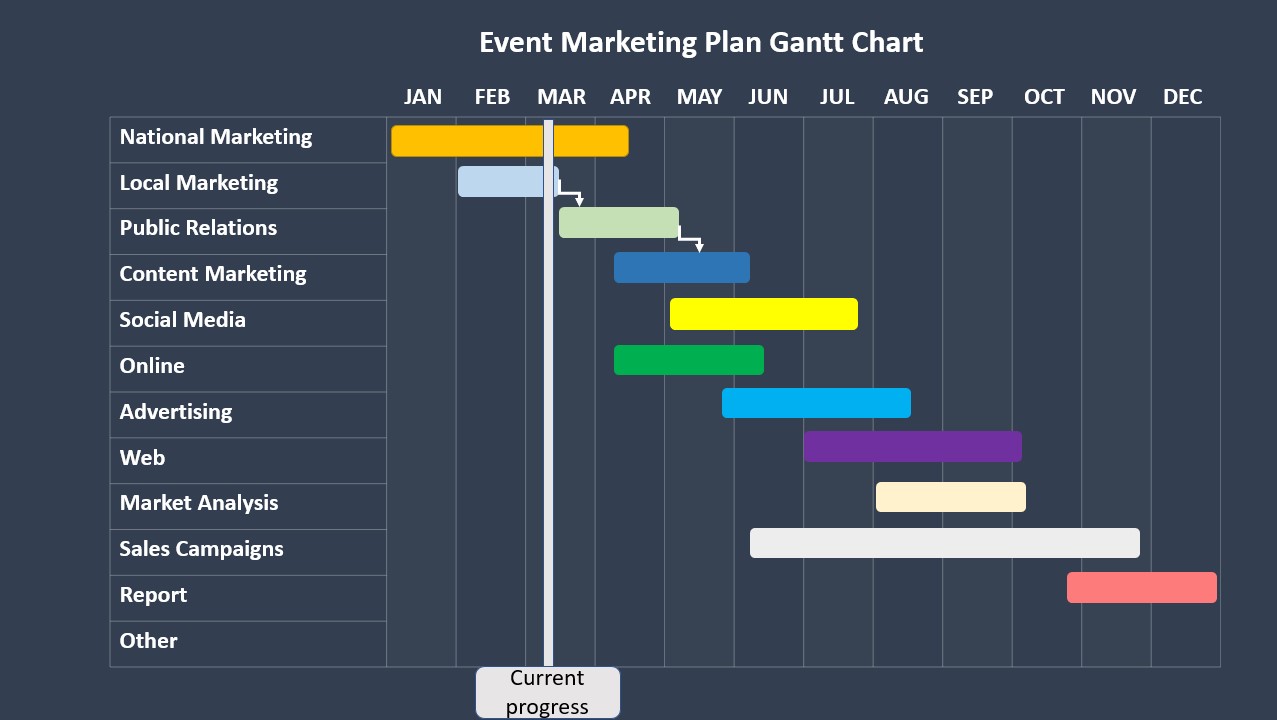Click the pale green Public Relations bar
This screenshot has width=1277, height=720.
[x=618, y=222]
